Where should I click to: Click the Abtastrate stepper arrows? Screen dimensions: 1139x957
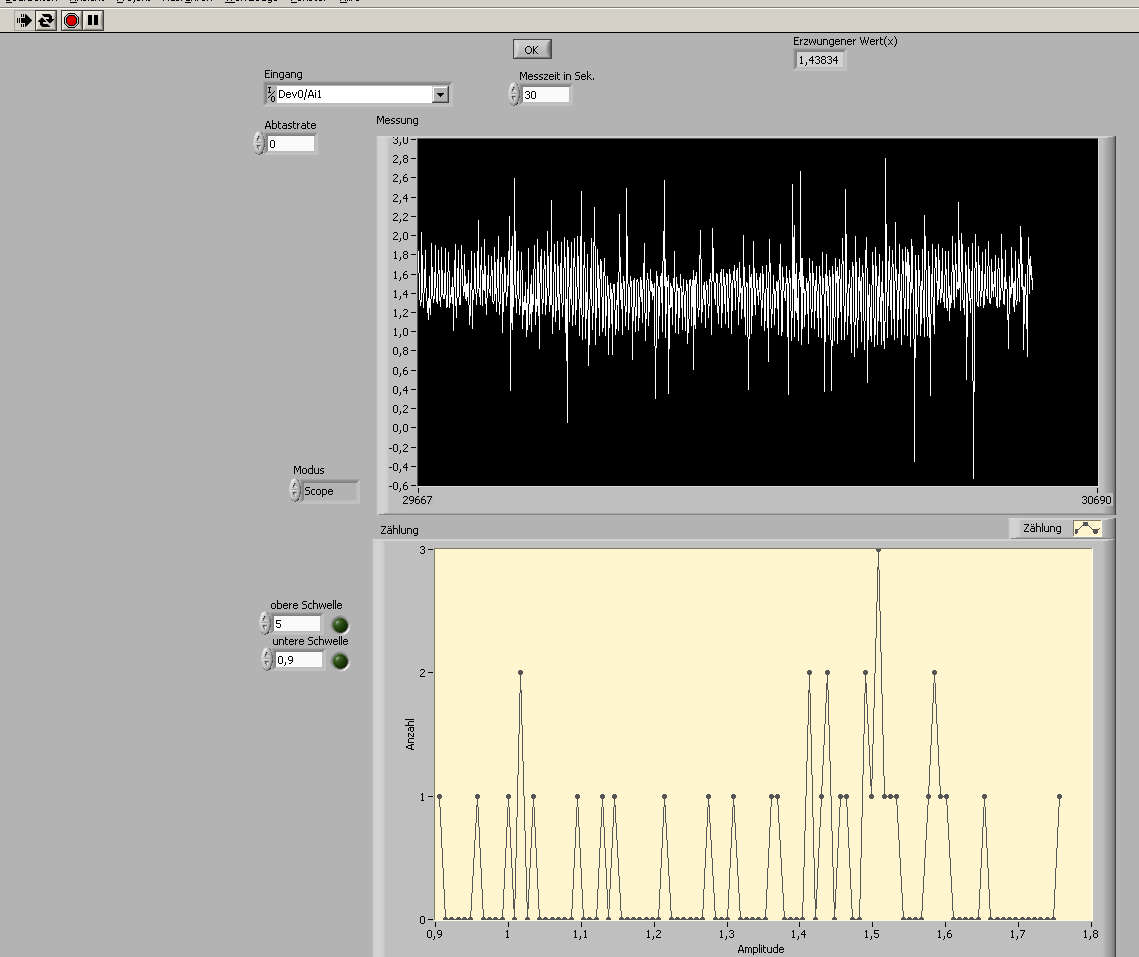point(259,144)
